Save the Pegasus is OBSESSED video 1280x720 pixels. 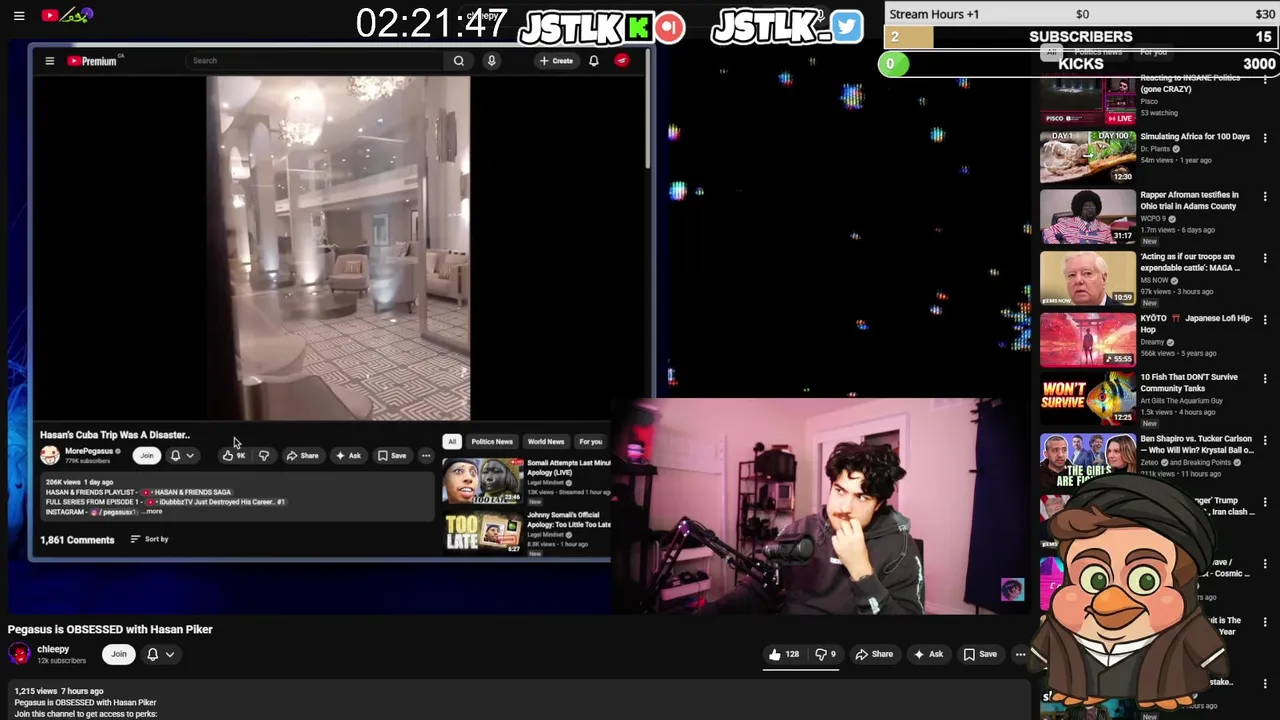[980, 654]
